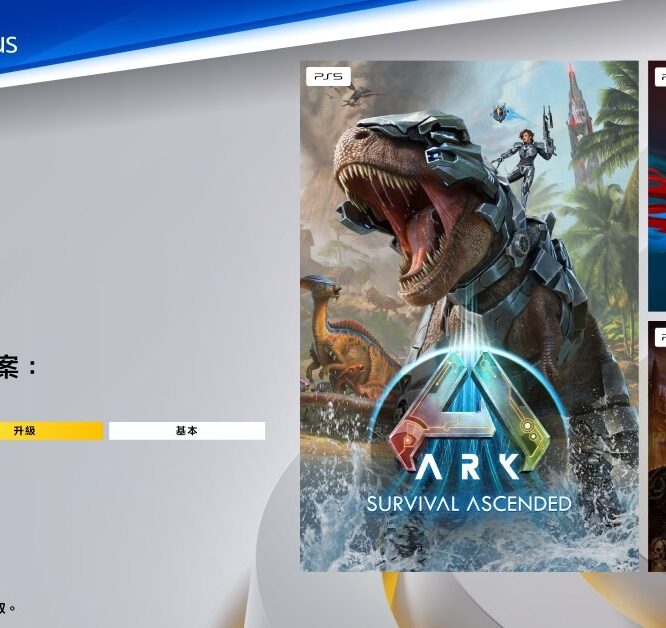Open the ARK Survival Ascended game cover
Screen dimensions: 666x628
coord(469,316)
